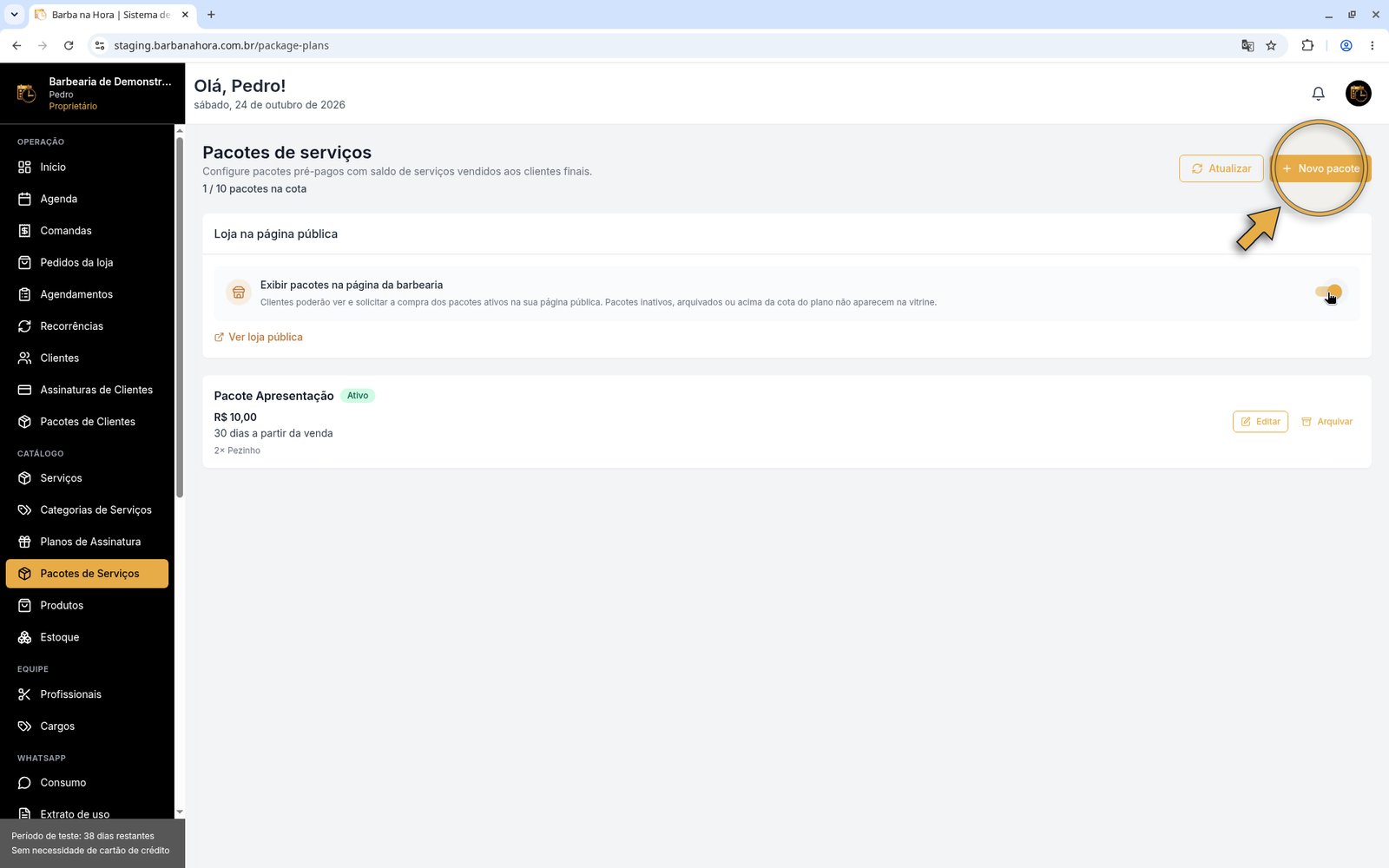Open Serviços in the catalog
Screen dimensions: 1389x868
[87, 478]
